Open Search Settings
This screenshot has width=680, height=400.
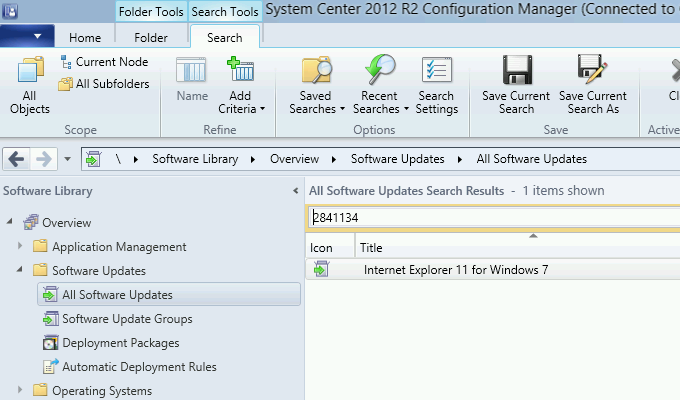437,85
